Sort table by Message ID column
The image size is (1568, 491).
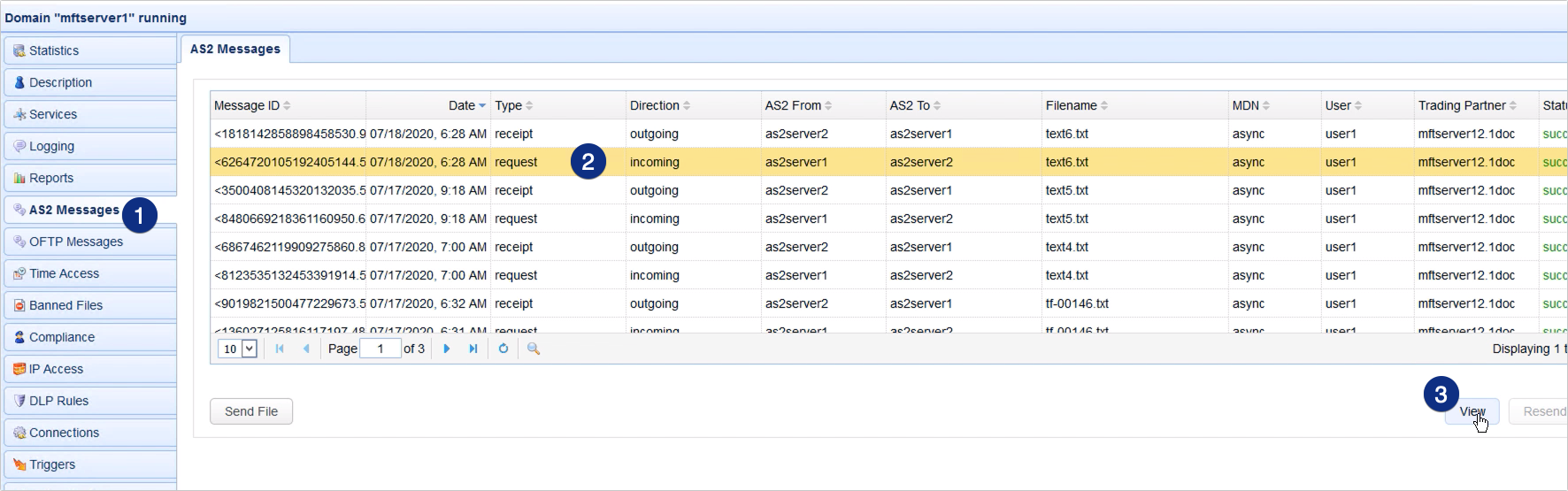pos(247,105)
